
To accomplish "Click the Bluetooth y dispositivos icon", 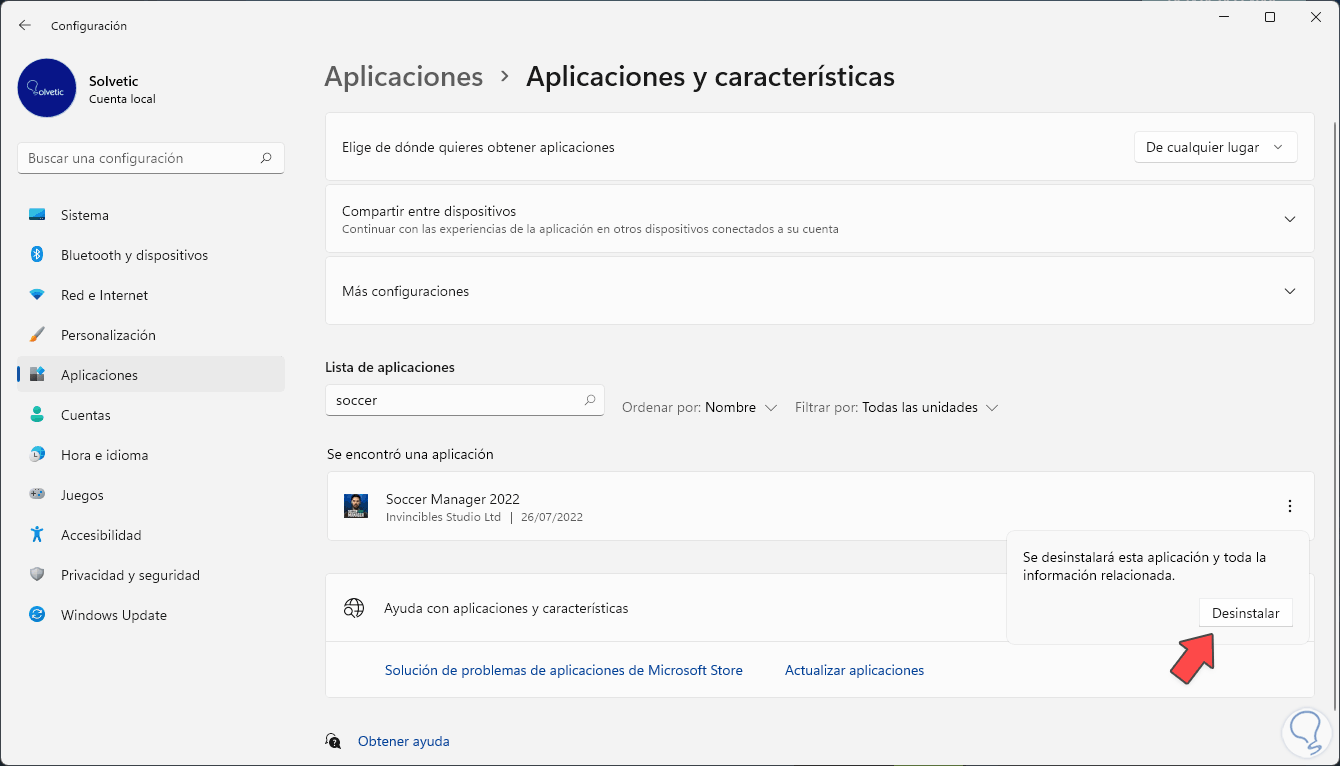I will (37, 255).
